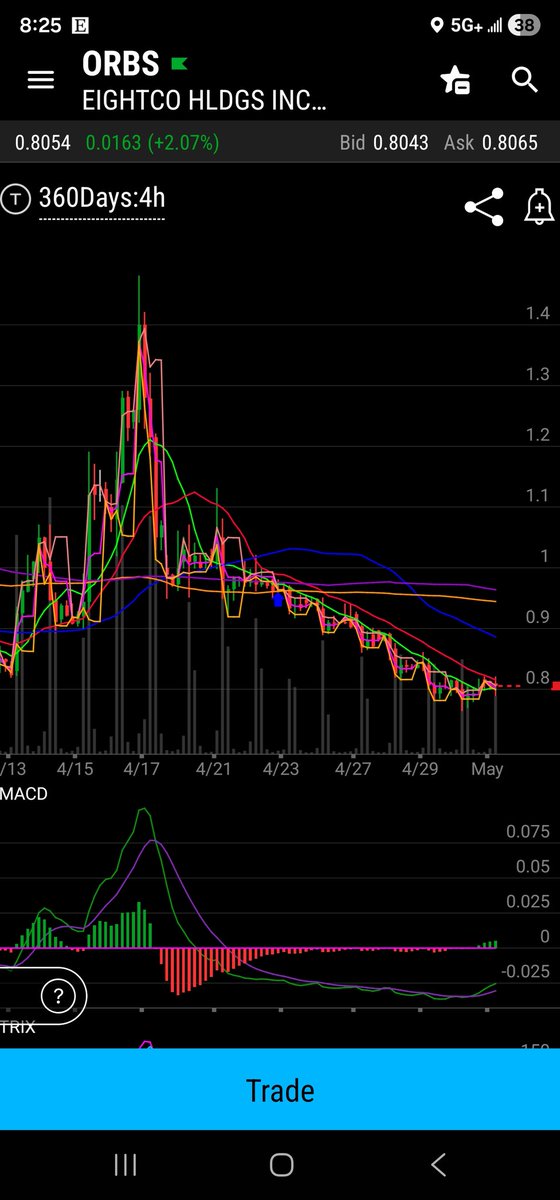Tap the 4/23 date on axis
This screenshot has height=1200, width=560.
(281, 769)
